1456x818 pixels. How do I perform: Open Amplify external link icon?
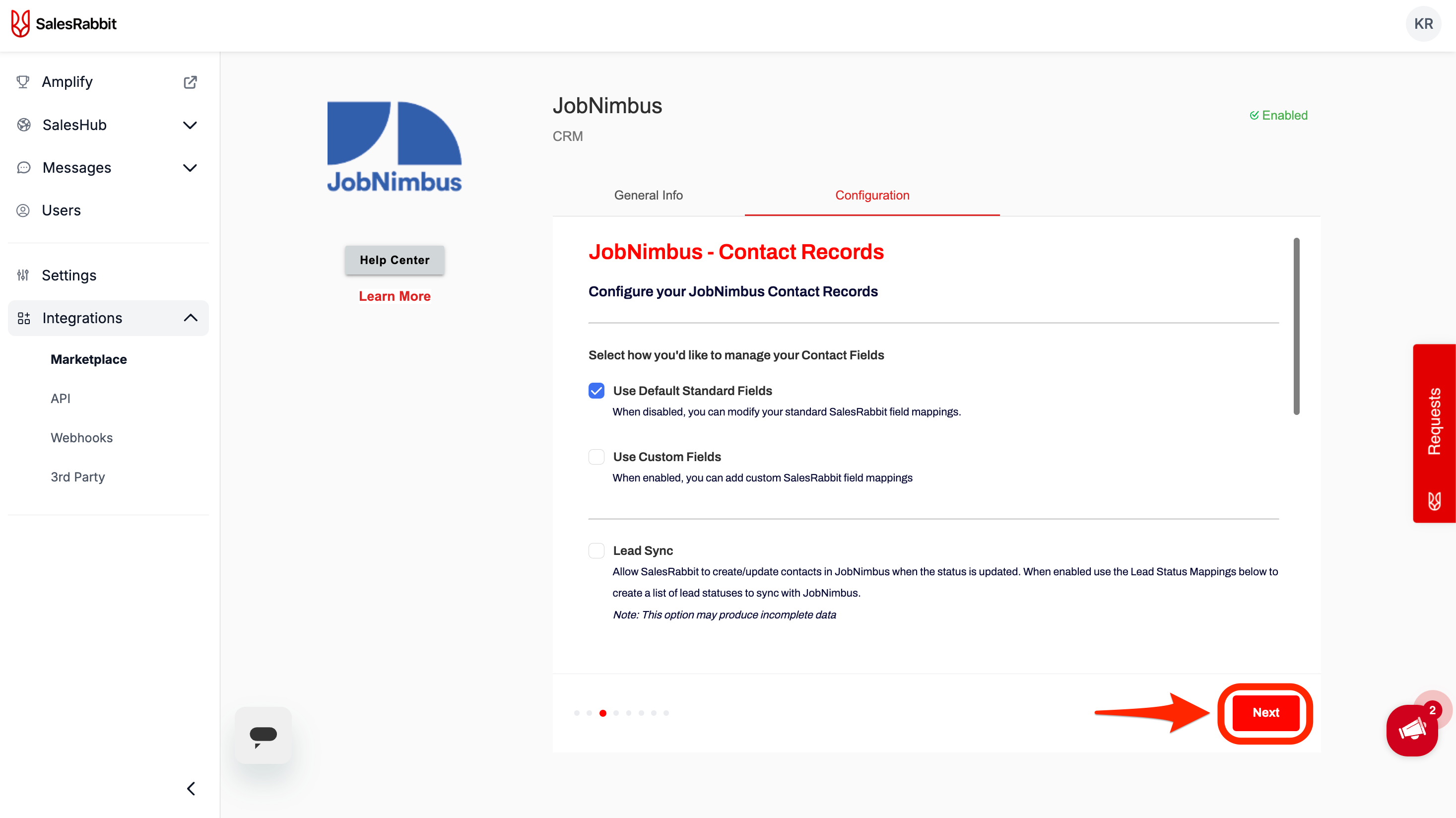point(190,82)
